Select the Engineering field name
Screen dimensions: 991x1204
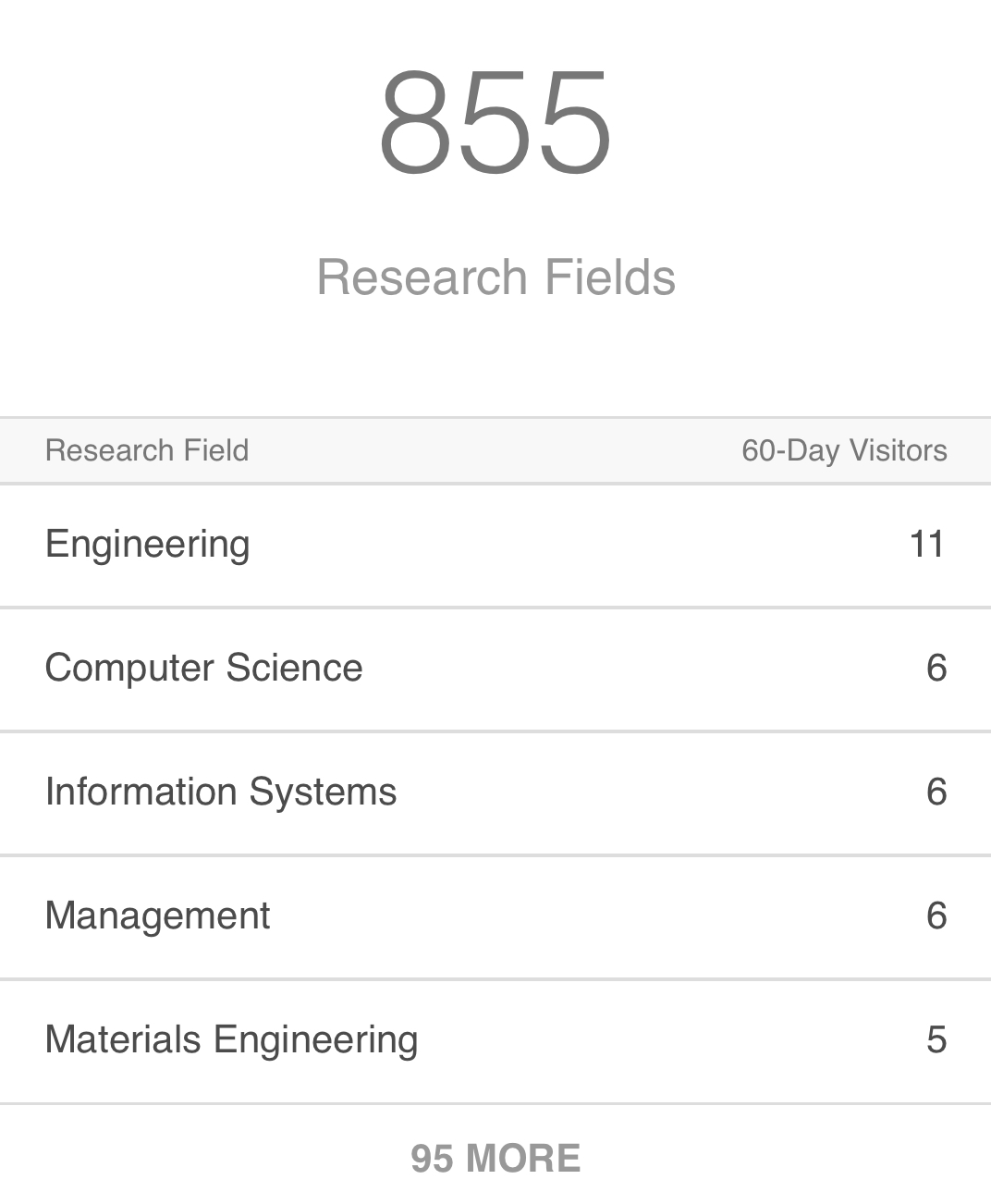[148, 544]
